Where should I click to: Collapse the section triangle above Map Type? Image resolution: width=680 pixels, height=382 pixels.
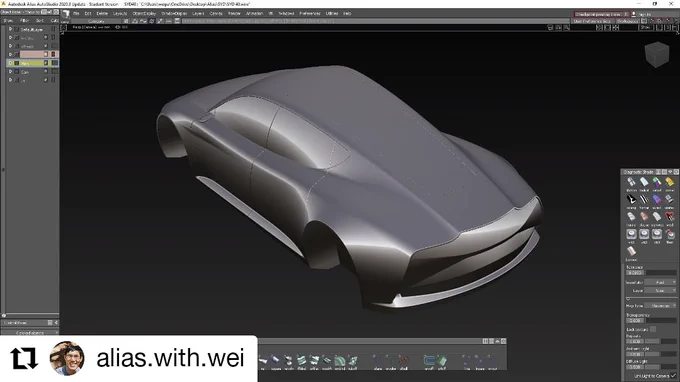point(628,299)
